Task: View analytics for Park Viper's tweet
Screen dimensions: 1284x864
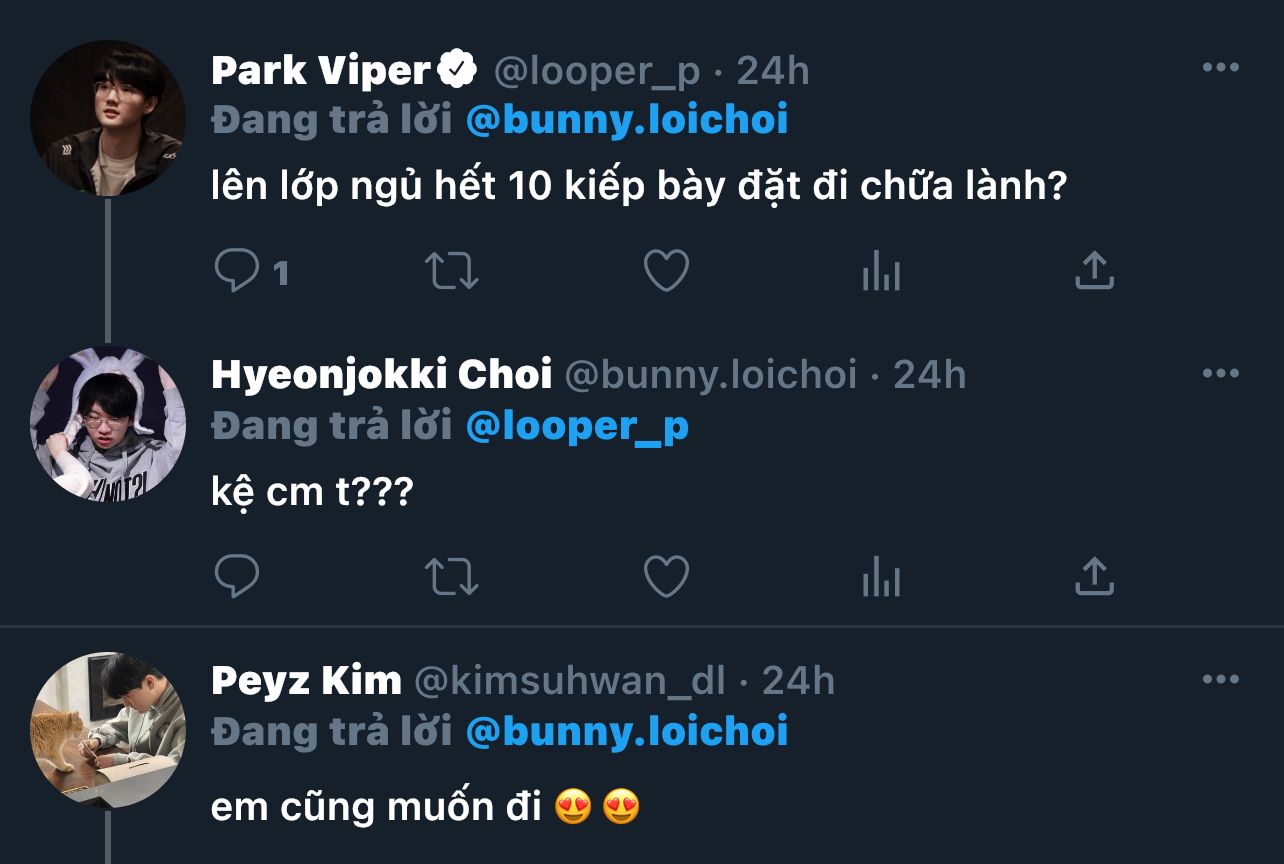Action: coord(881,271)
